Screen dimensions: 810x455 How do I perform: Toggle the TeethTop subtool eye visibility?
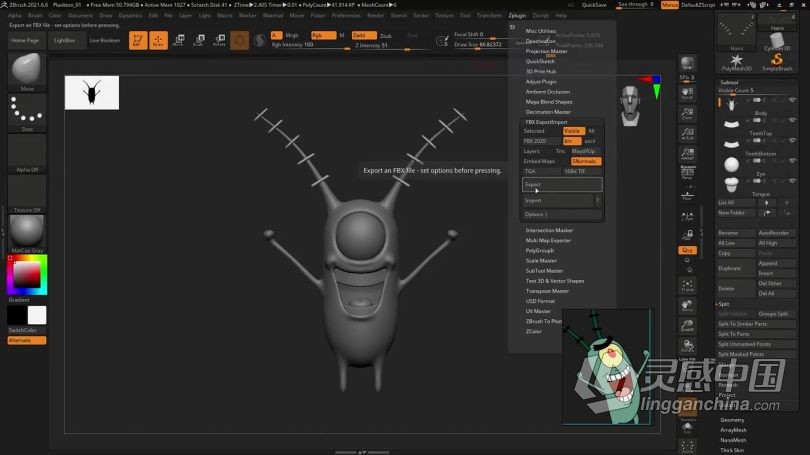[792, 120]
